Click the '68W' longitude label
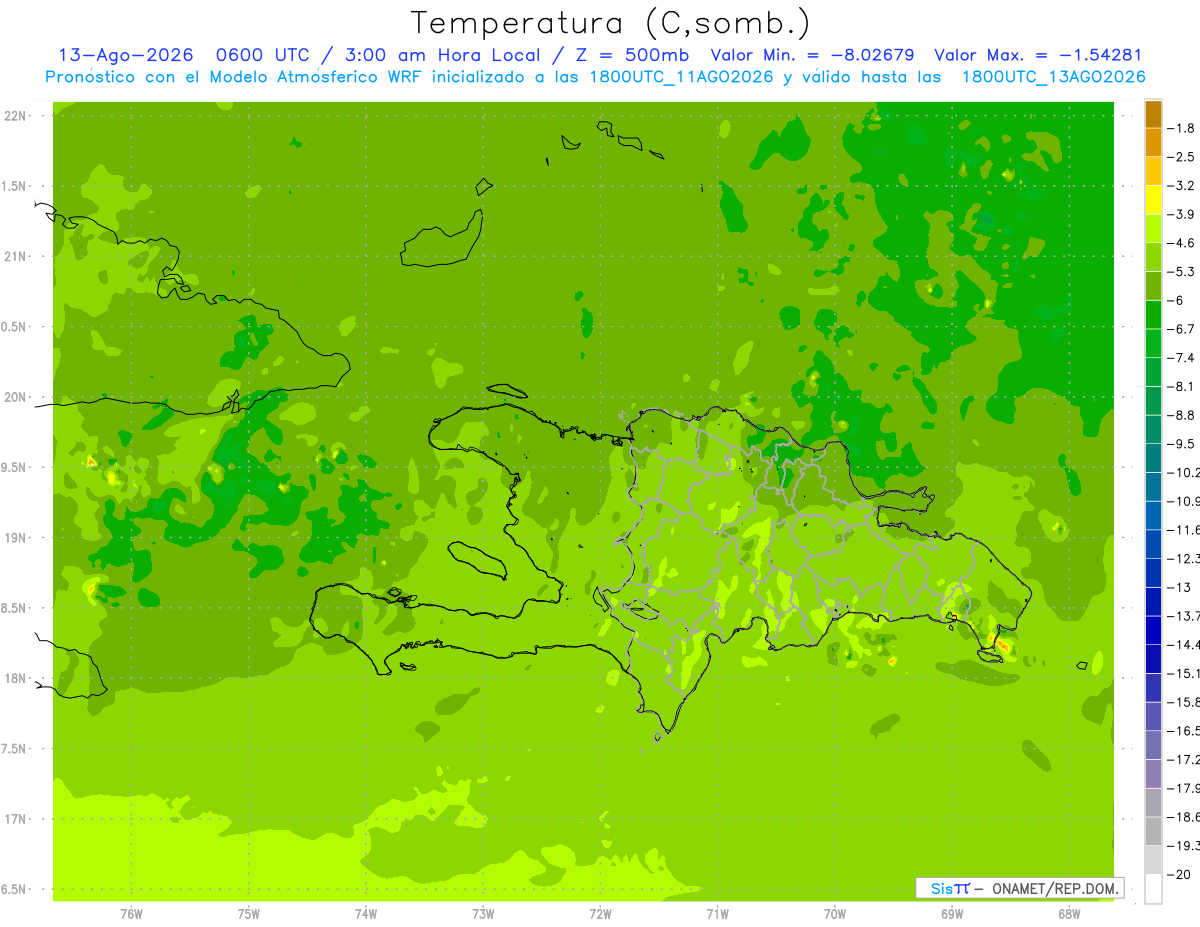 tap(1069, 913)
